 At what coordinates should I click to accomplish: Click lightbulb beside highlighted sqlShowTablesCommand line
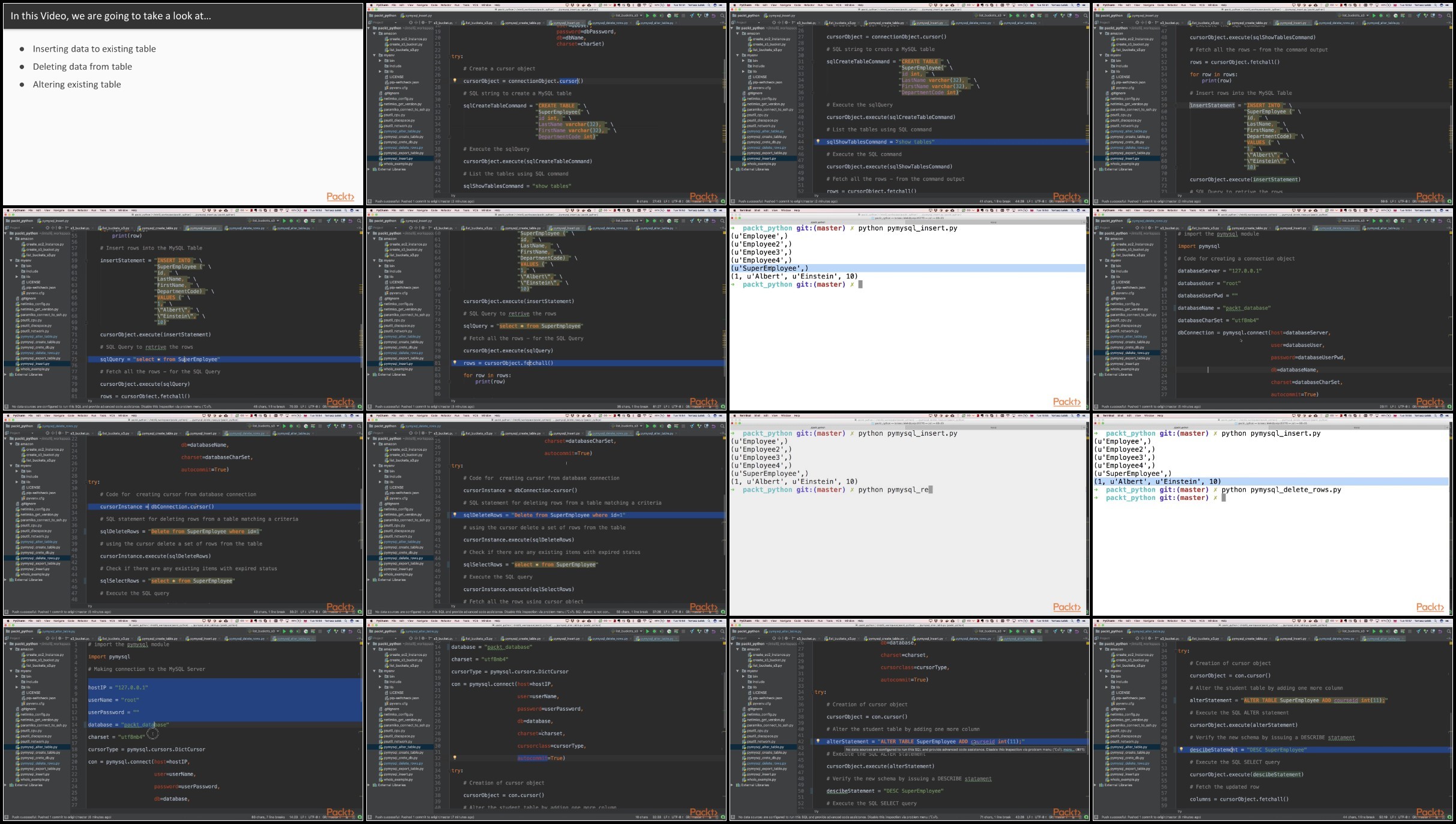click(818, 142)
